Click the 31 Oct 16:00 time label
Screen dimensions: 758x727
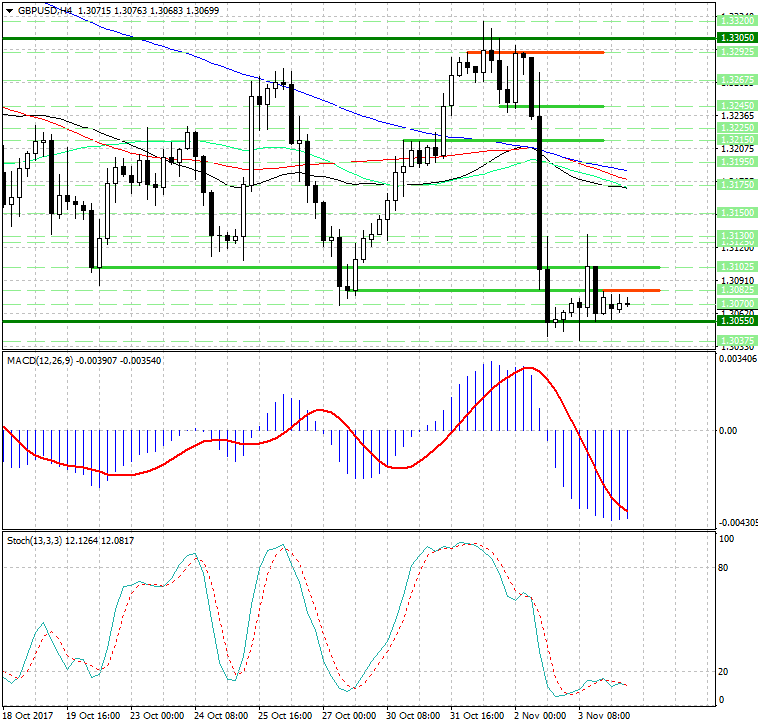(478, 715)
